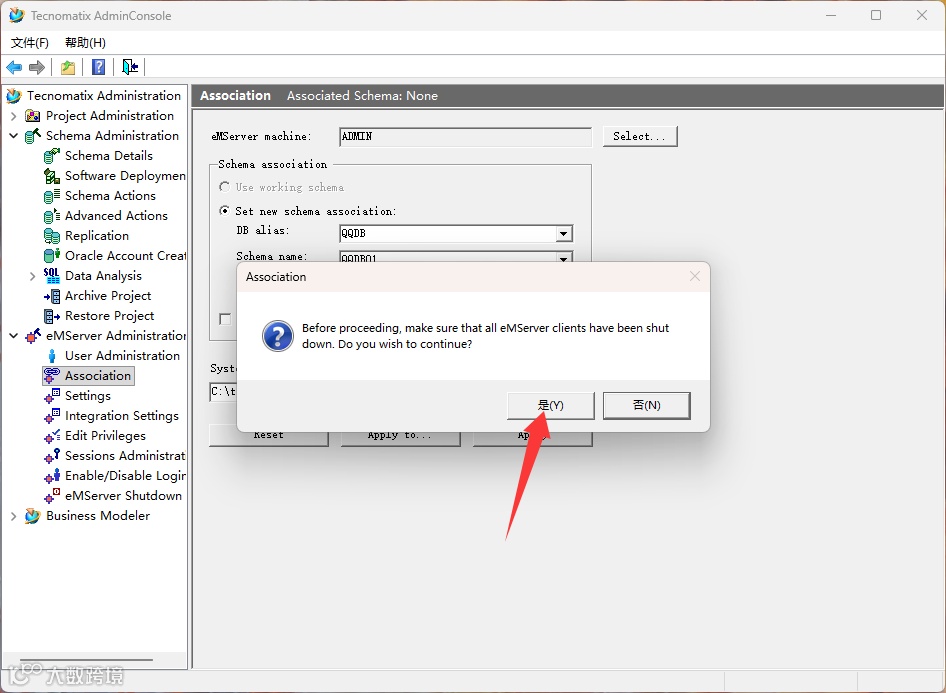Select Tecnomatix Administration root node
Screen dimensions: 946x693
pos(104,95)
